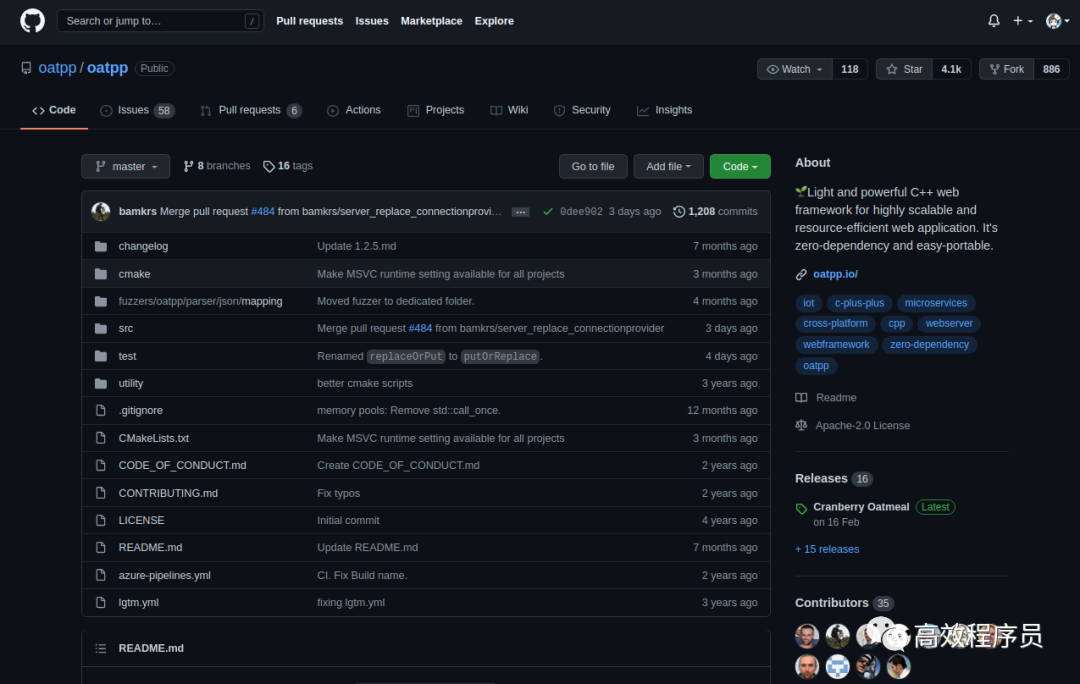Focus the Search or jump to field

click(x=160, y=21)
